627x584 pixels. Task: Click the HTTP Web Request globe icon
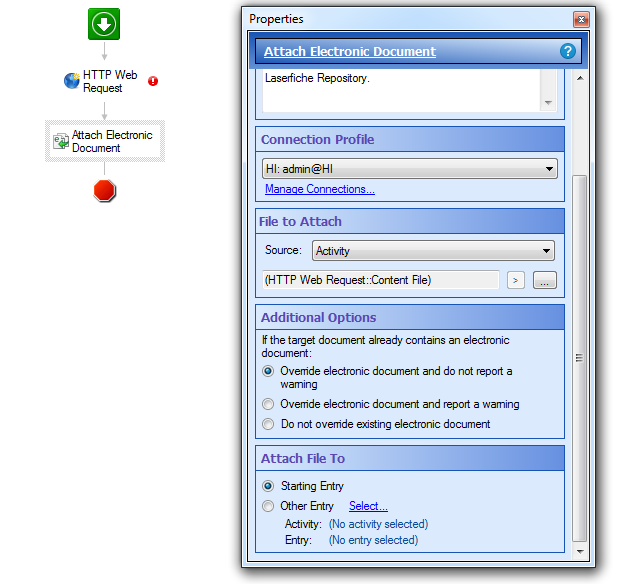72,81
